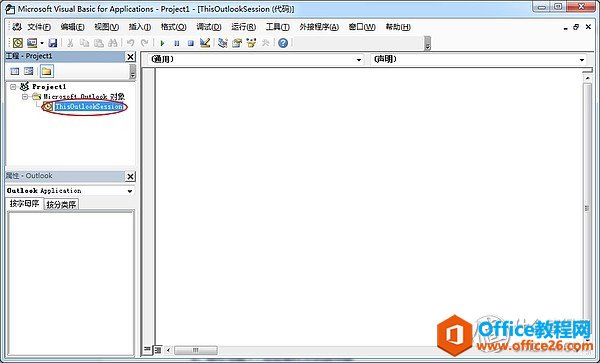
Task: Open the 文件(F) menu
Action: tap(39, 27)
